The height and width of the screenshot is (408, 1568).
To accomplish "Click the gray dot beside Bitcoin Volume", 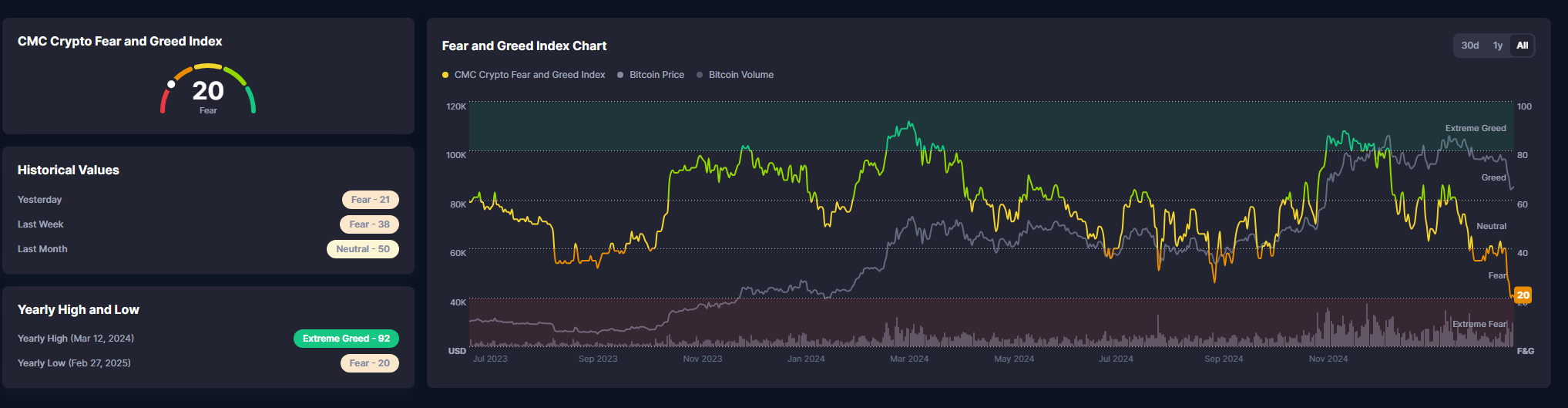I will (x=700, y=75).
